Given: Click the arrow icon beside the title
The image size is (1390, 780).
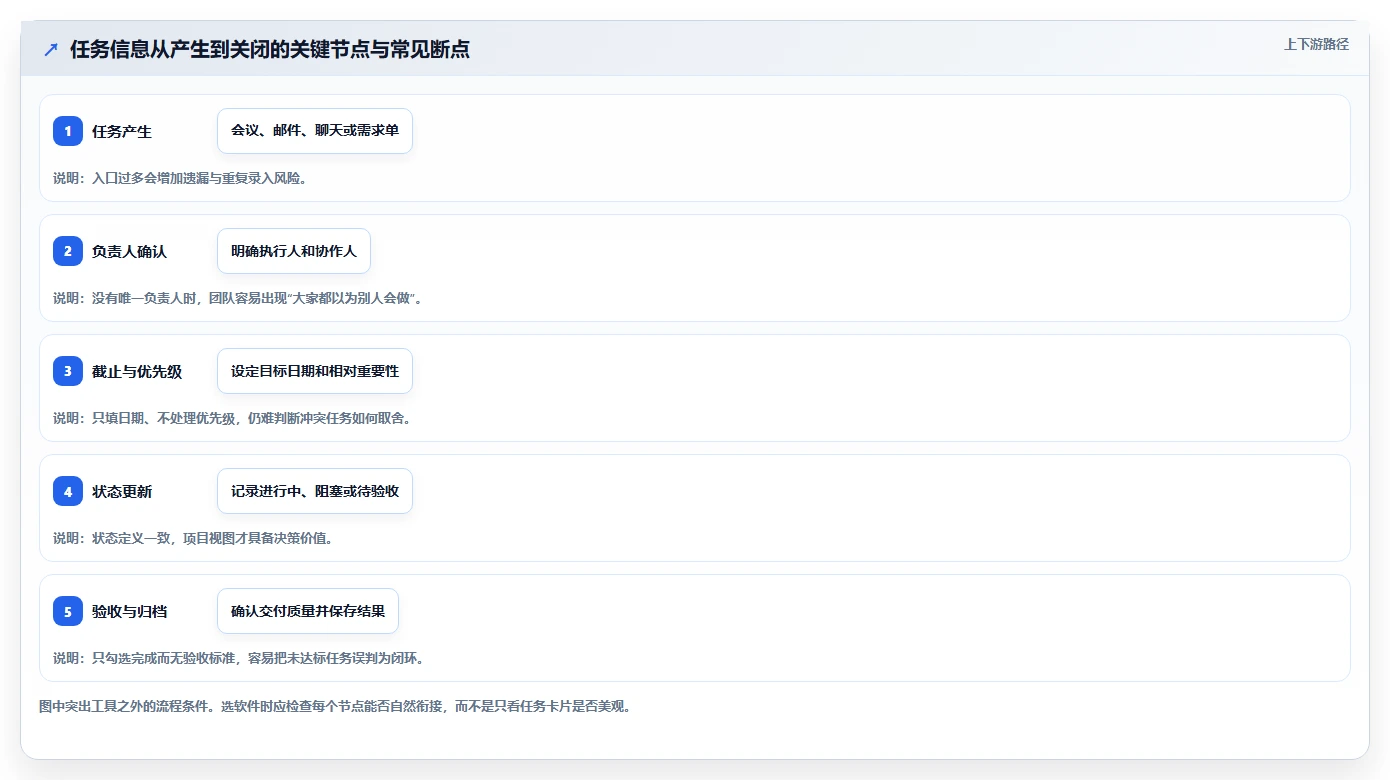Looking at the screenshot, I should point(51,49).
